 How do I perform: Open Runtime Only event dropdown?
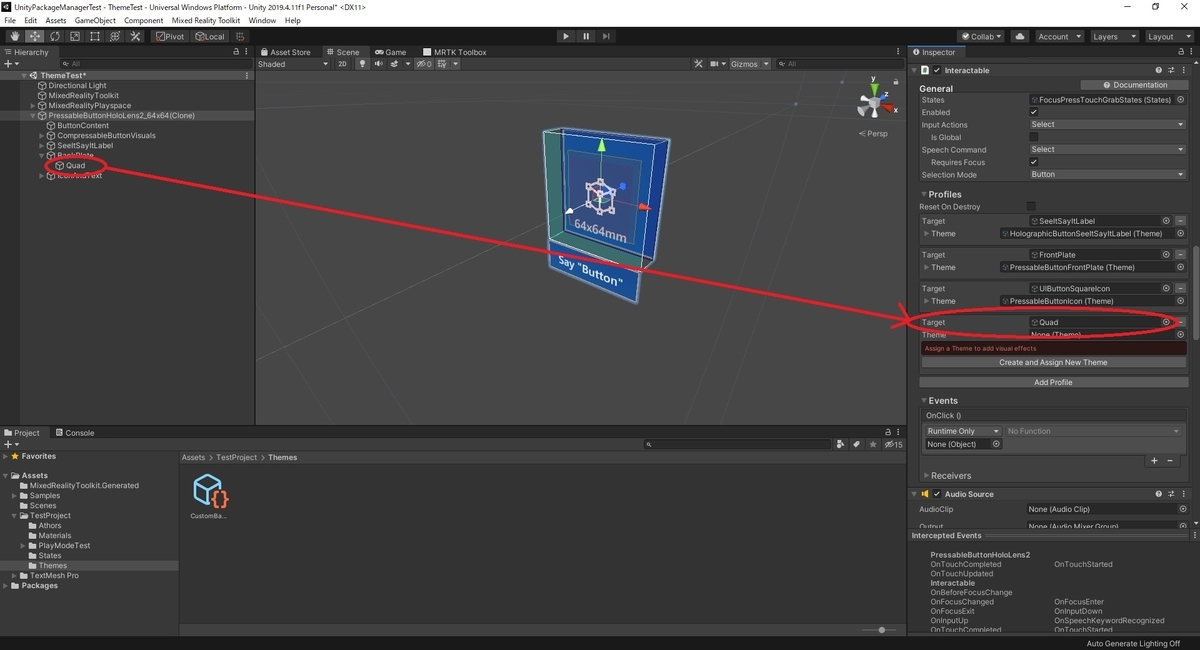tap(962, 431)
